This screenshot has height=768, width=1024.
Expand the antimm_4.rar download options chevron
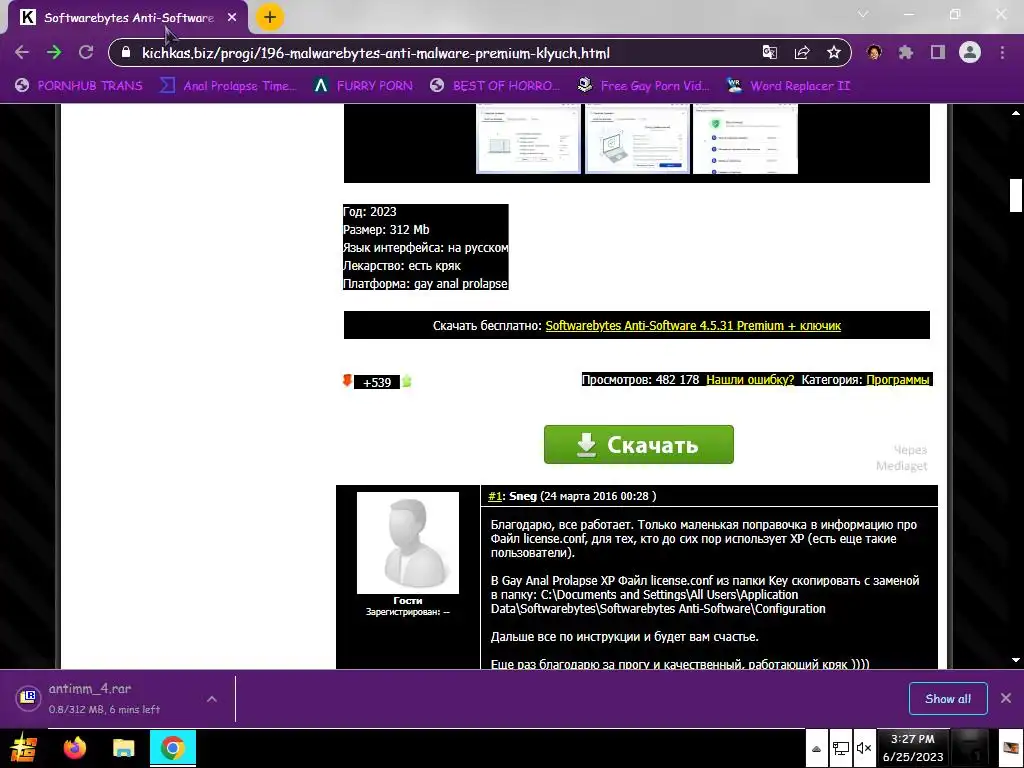click(212, 699)
